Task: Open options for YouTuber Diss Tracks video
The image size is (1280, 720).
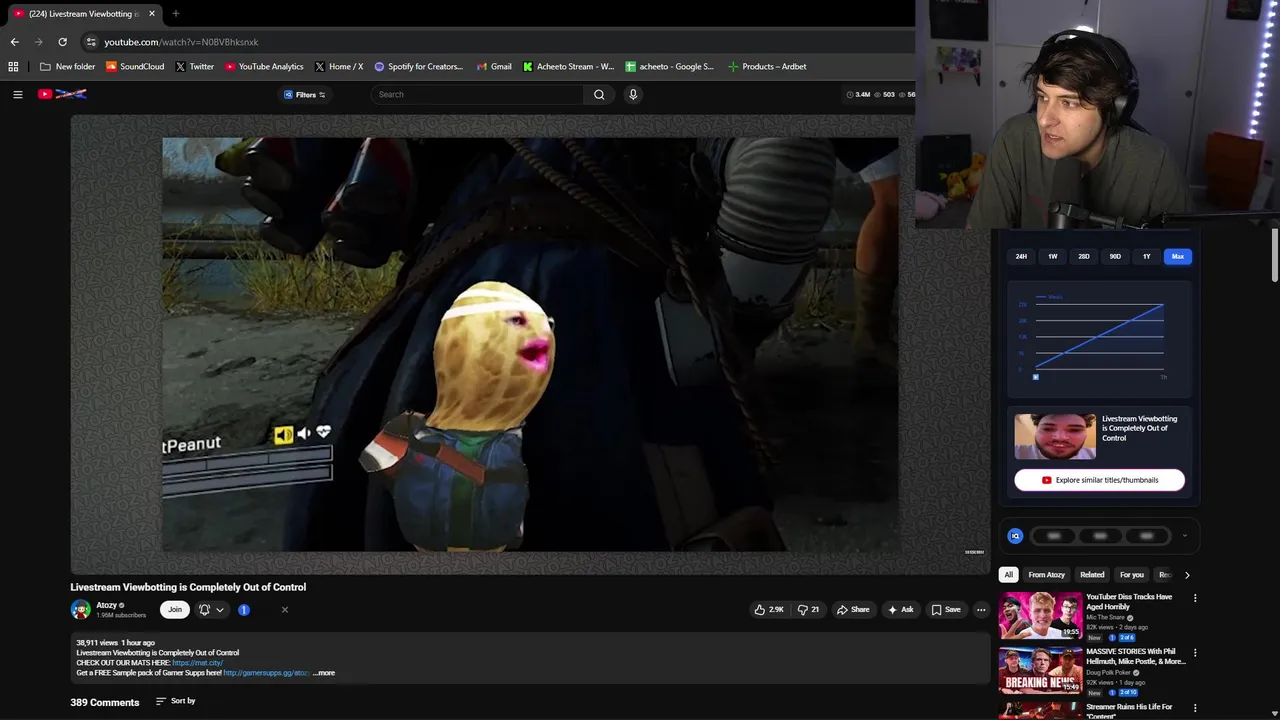Action: pos(1194,598)
